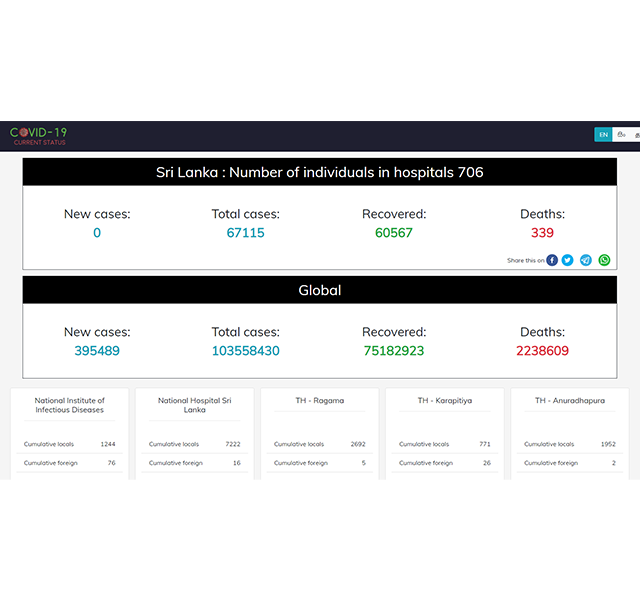Click Global recovered value 75182923
Viewport: 640px width, 600px height.
pos(394,351)
